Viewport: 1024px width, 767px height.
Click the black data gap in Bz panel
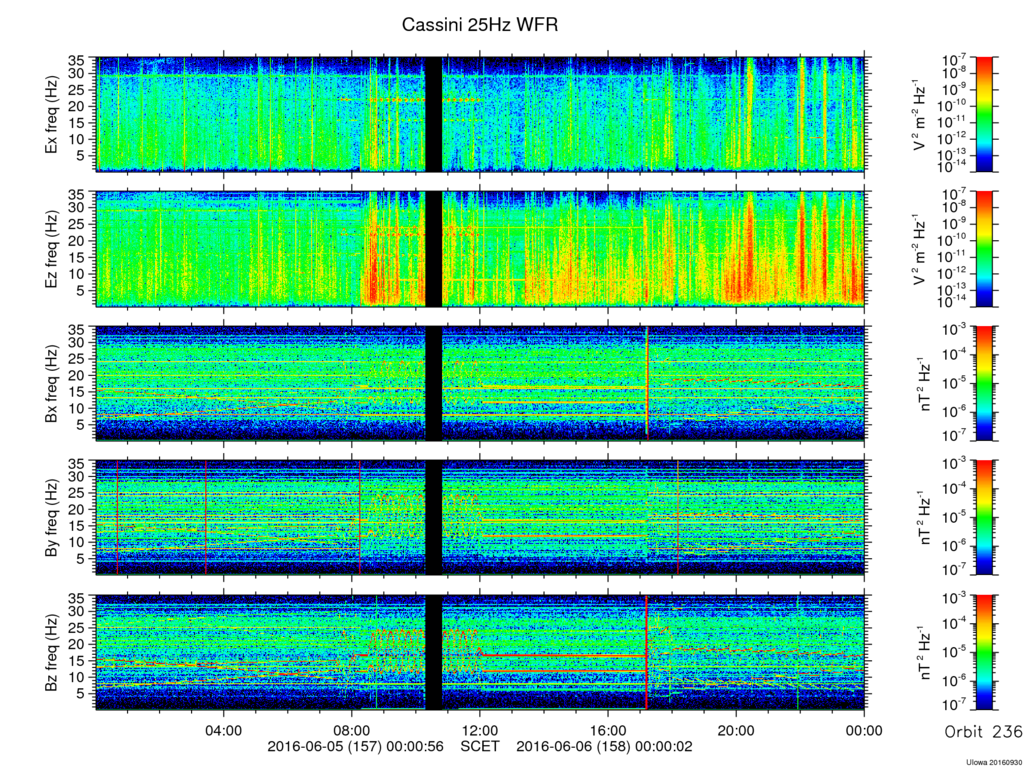[434, 653]
